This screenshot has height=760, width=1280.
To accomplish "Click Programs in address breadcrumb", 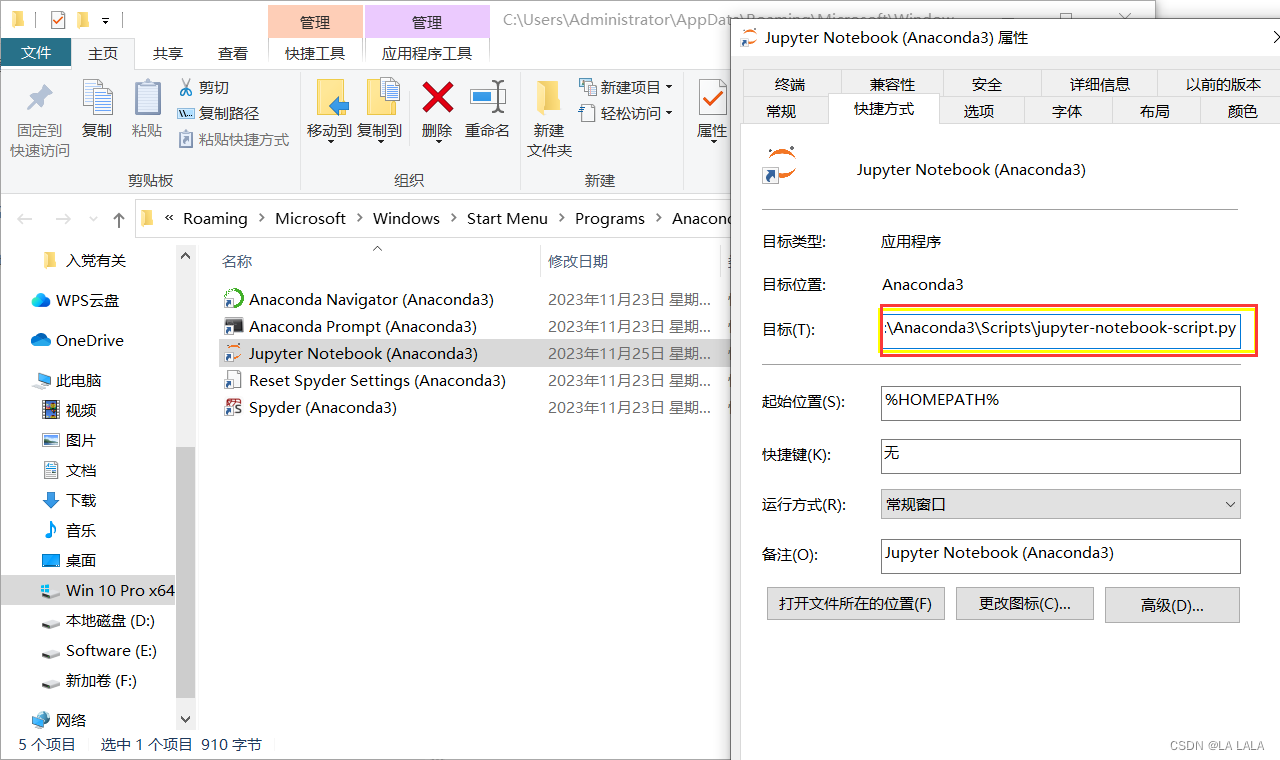I will click(x=610, y=218).
